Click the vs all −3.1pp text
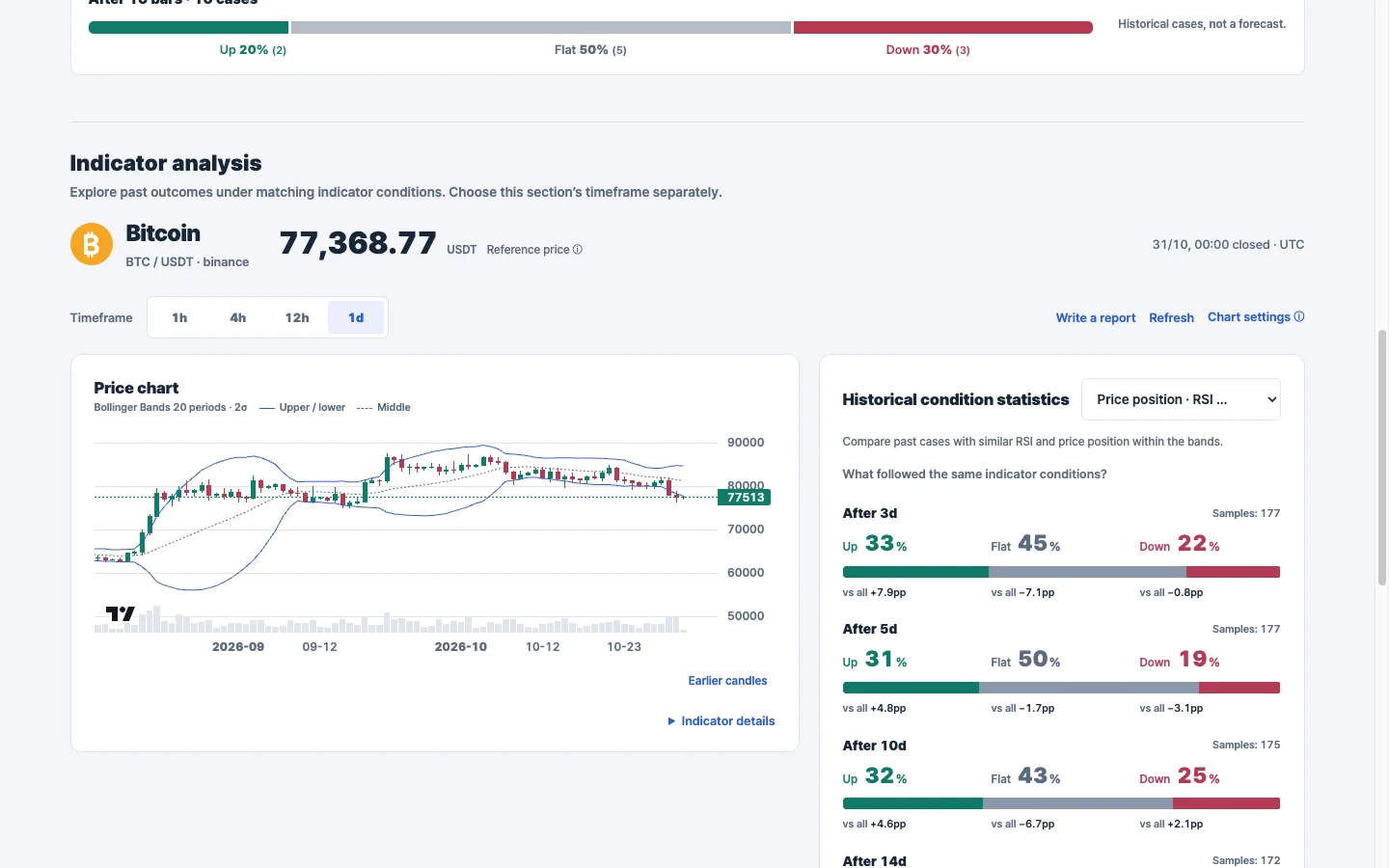 tap(1171, 709)
